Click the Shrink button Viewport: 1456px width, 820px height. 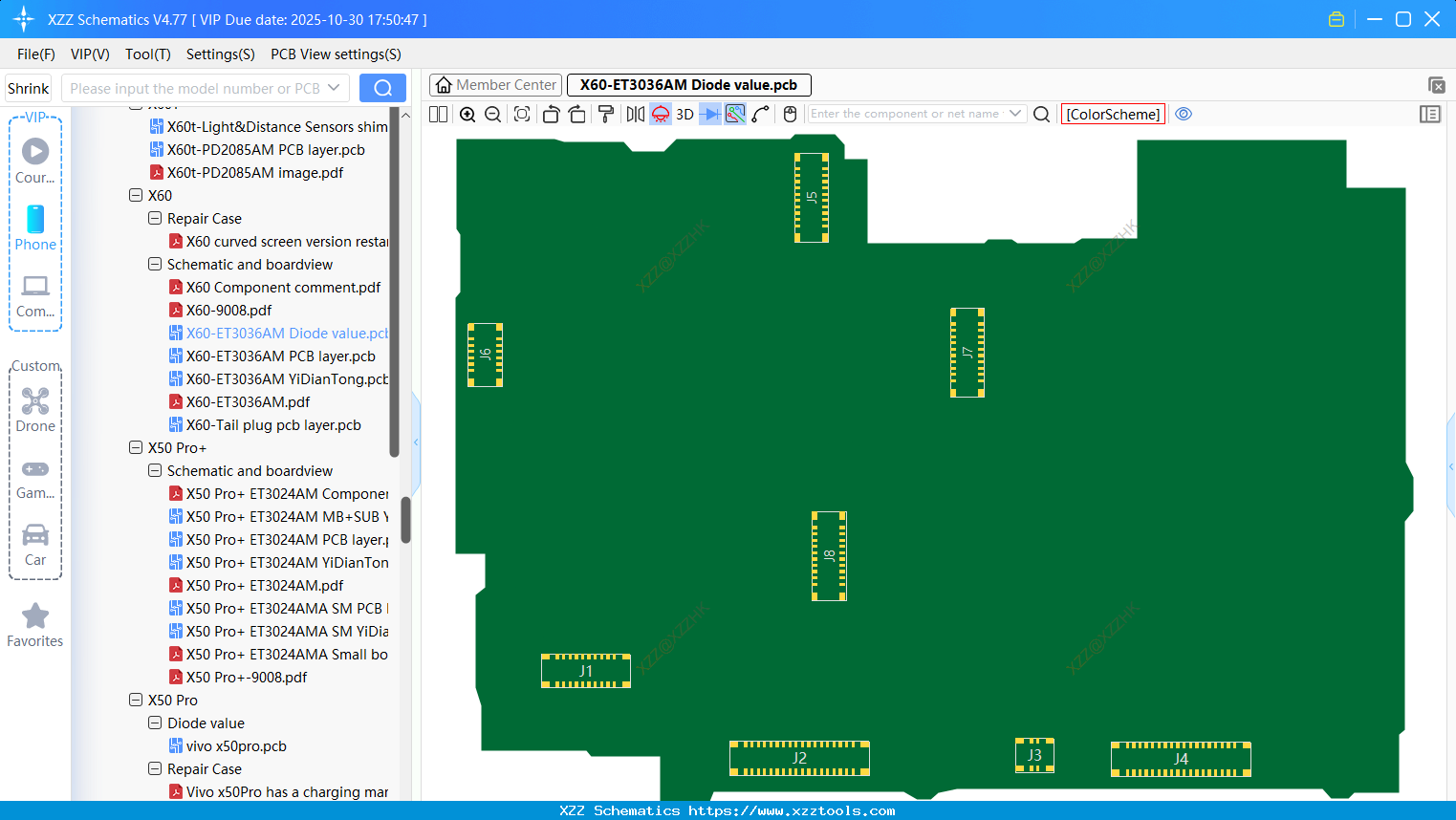coord(28,88)
